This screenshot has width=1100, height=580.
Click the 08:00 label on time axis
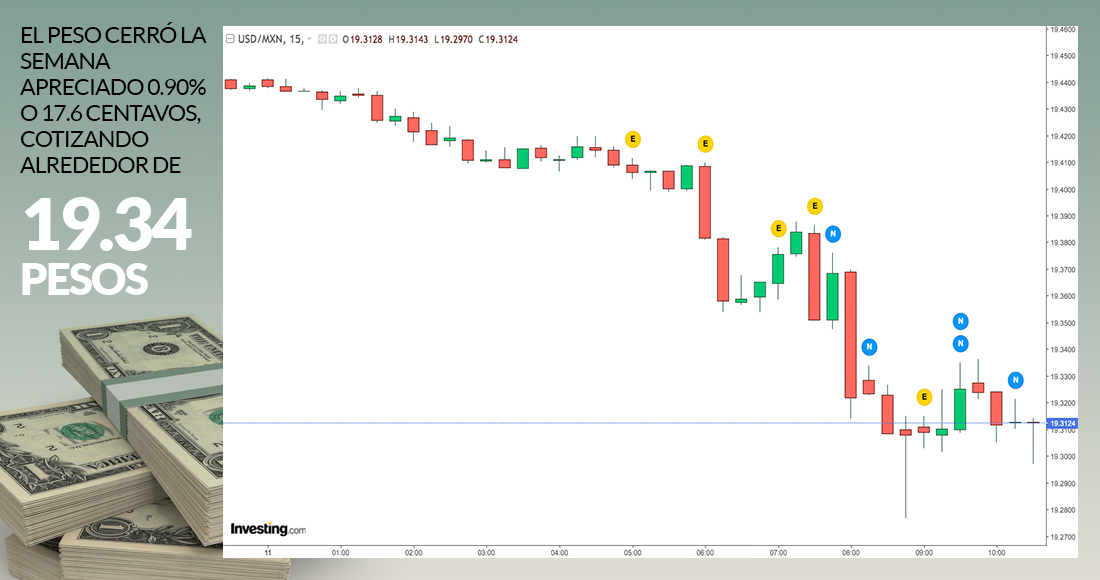pyautogui.click(x=851, y=551)
